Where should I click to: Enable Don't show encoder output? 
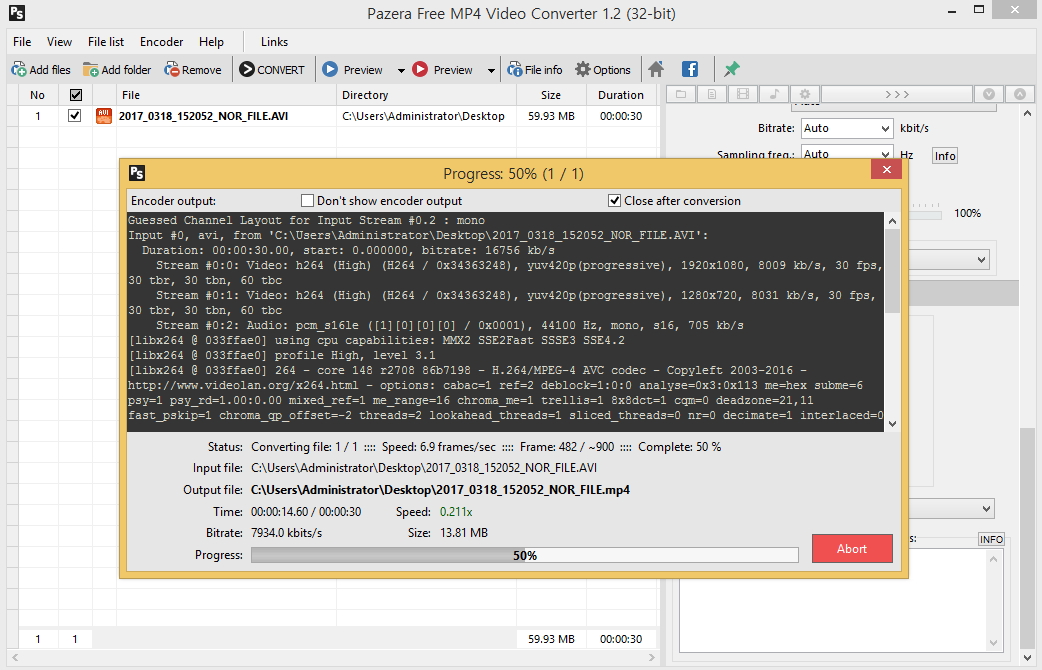308,201
